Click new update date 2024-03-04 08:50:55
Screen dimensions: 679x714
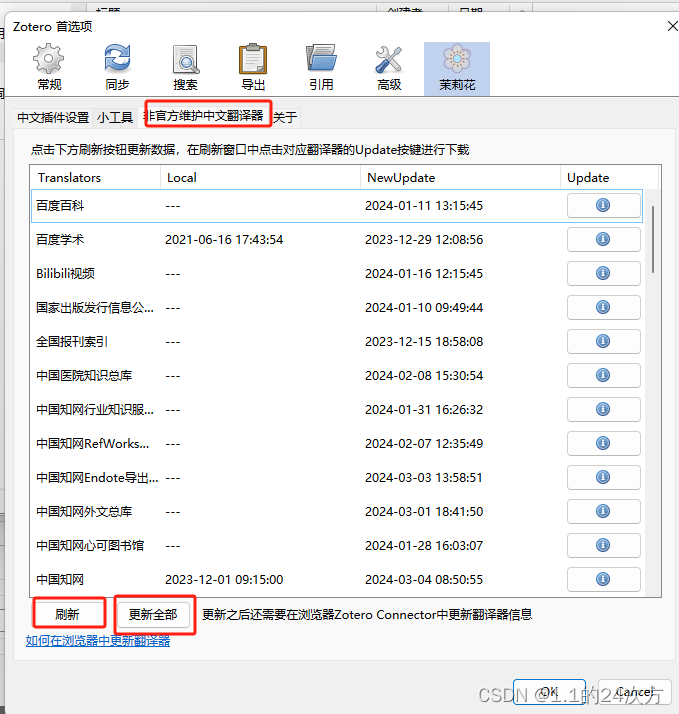tap(424, 580)
